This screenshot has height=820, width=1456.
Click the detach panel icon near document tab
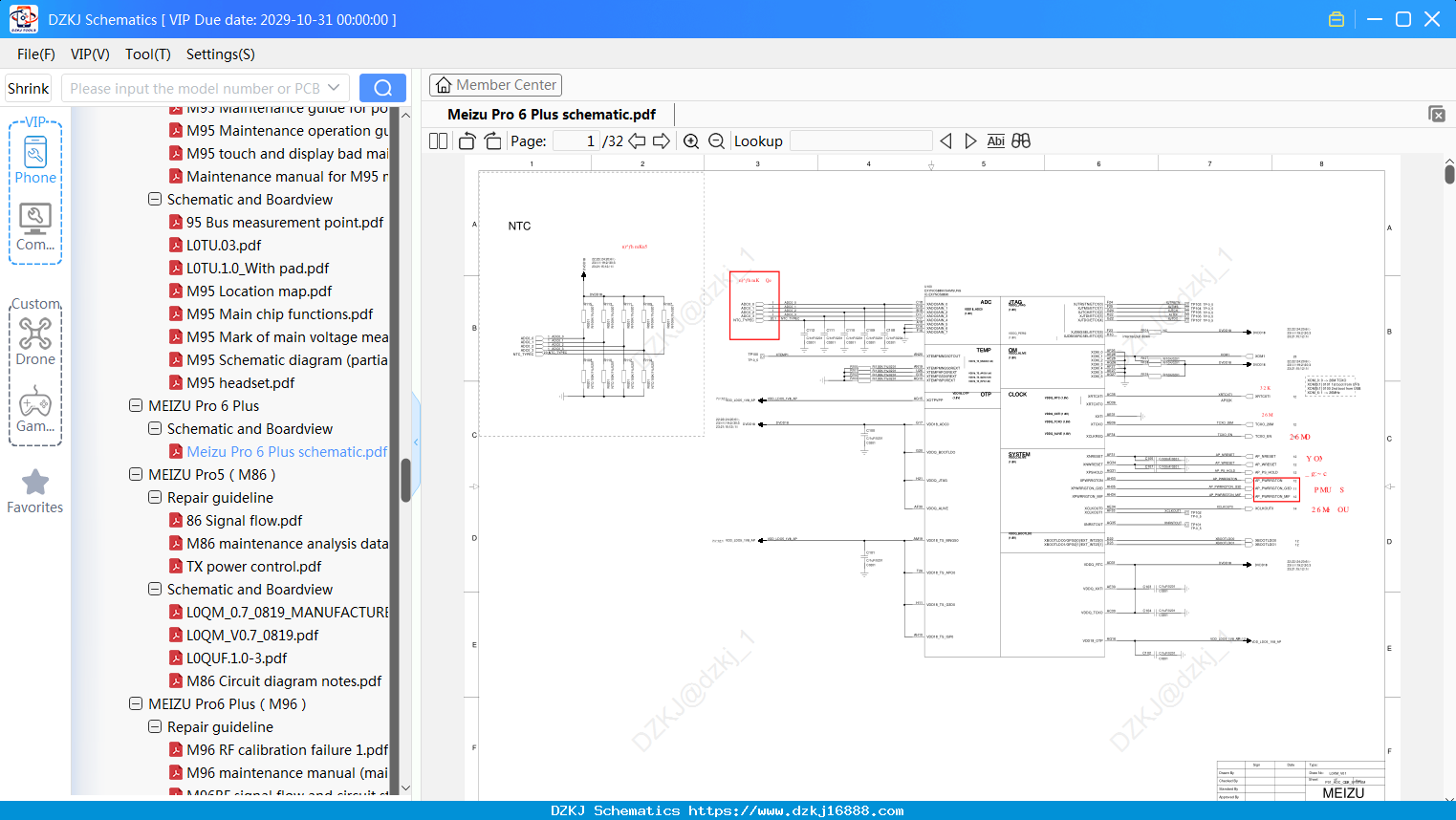[x=1437, y=114]
